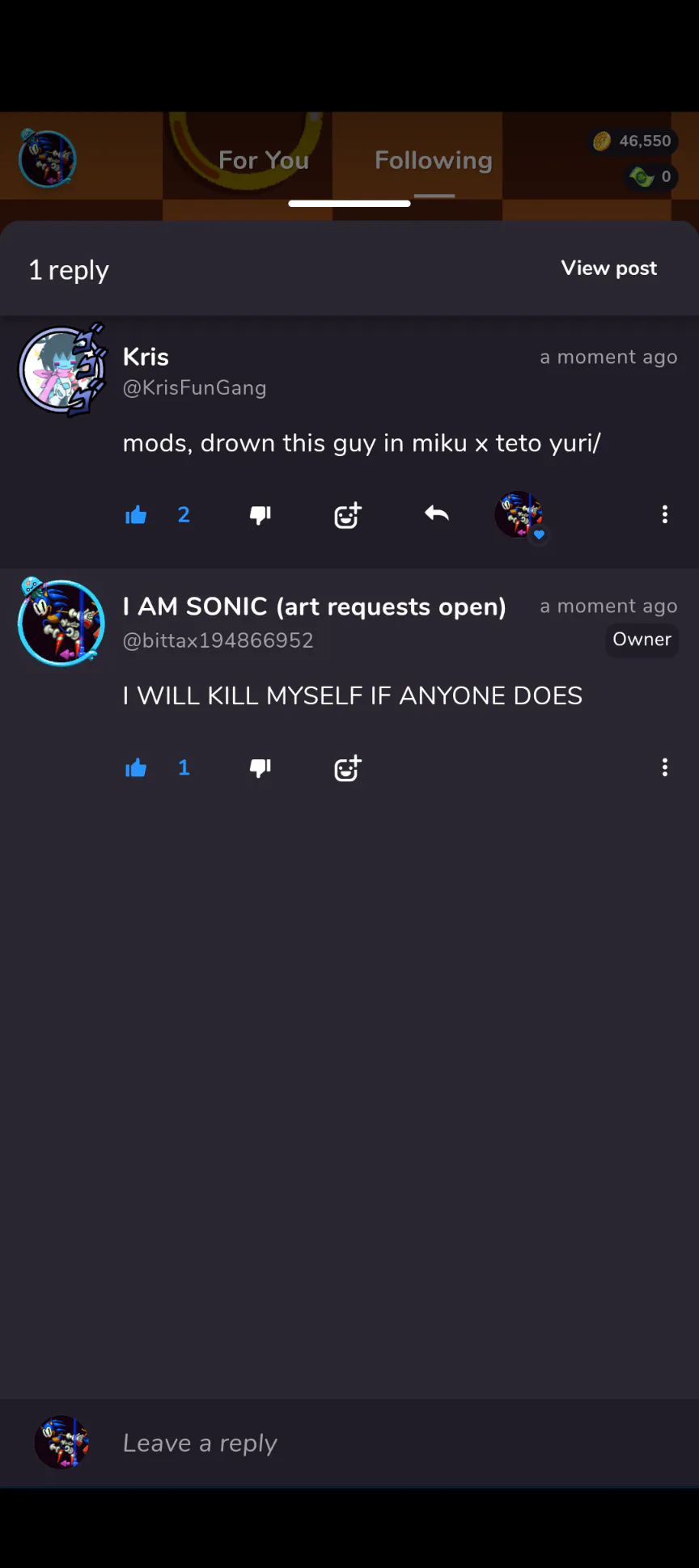Open your profile picture in top bar
This screenshot has width=699, height=1568.
[48, 158]
